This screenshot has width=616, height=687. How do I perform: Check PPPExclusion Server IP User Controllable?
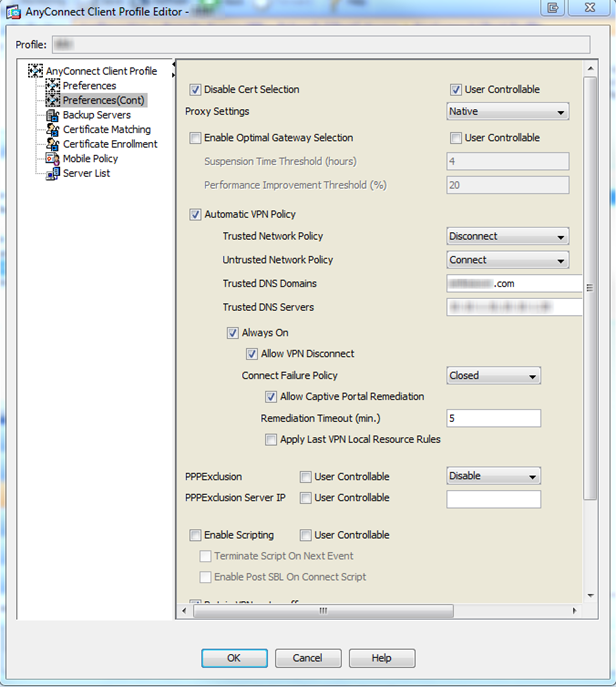tap(305, 498)
